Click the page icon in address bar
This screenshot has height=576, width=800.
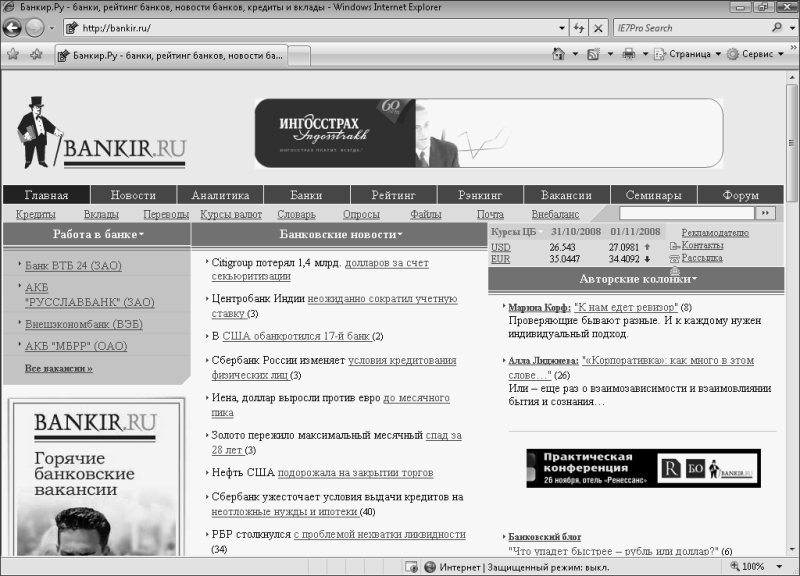pos(72,28)
